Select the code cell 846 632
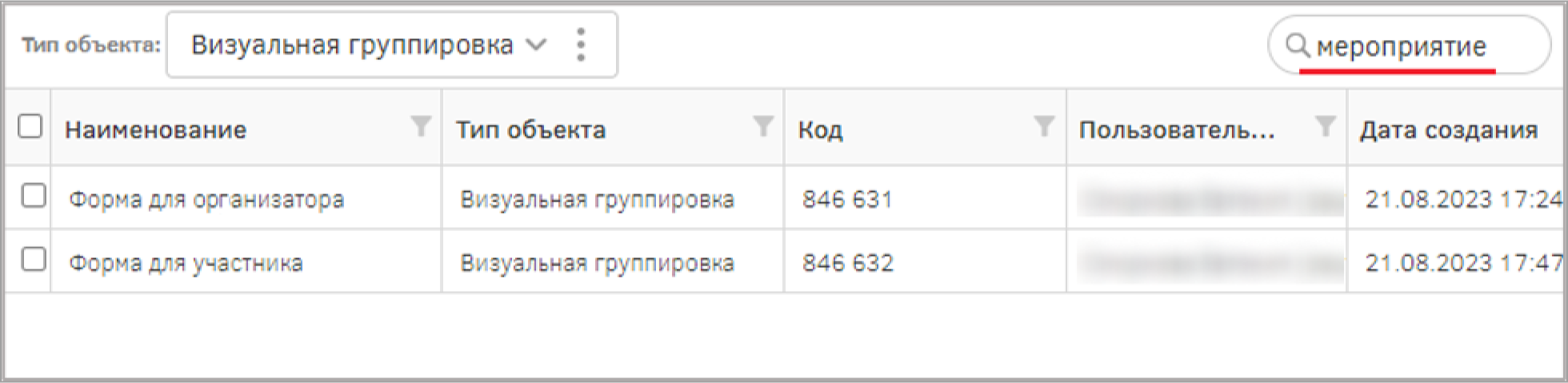Image resolution: width=1568 pixels, height=383 pixels. (848, 262)
